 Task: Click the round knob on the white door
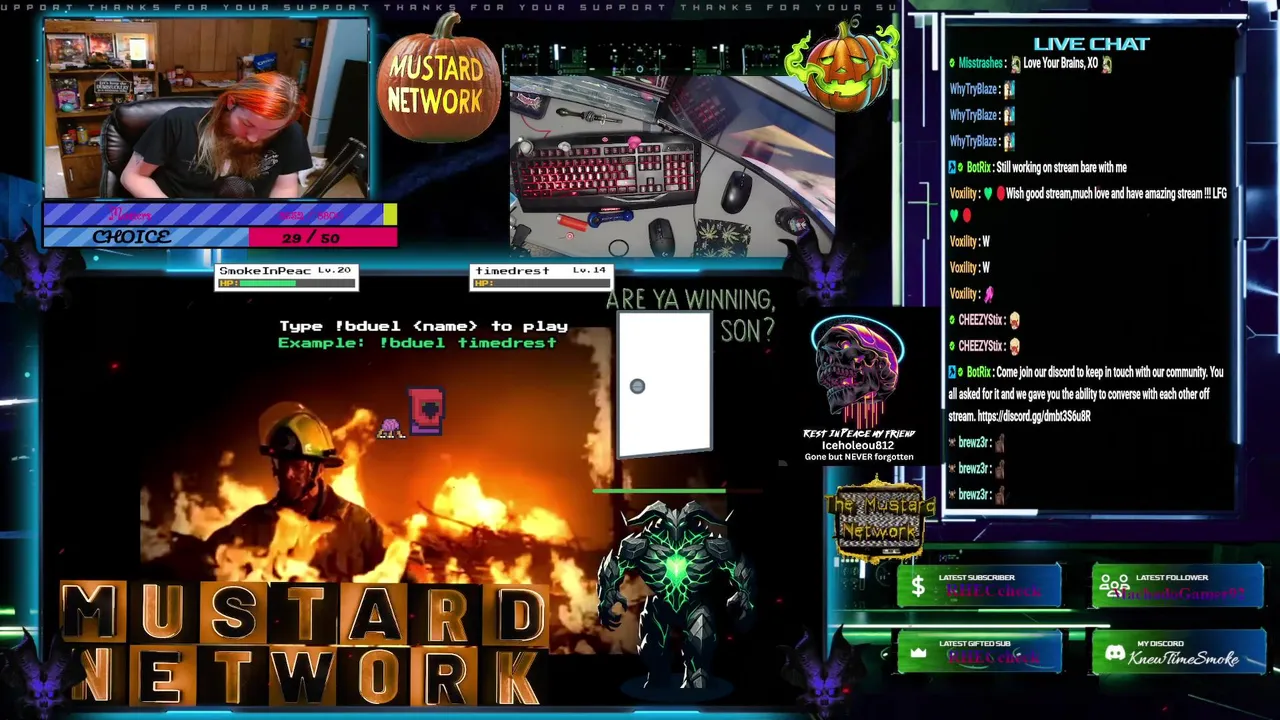637,386
